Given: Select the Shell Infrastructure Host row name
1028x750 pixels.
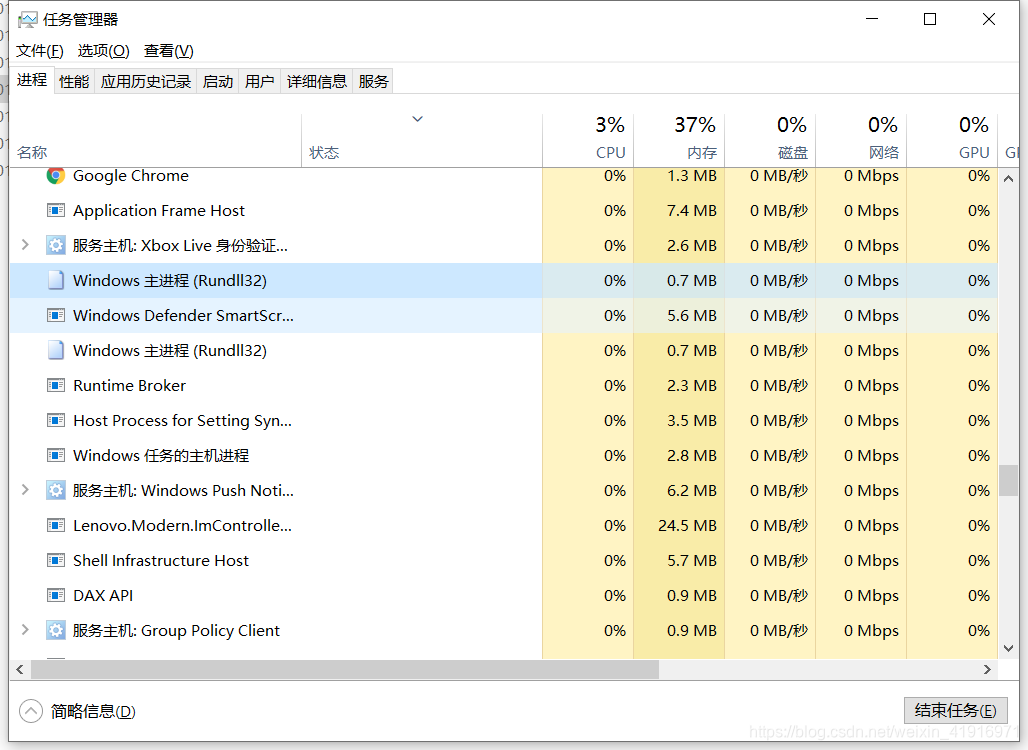Looking at the screenshot, I should (161, 561).
